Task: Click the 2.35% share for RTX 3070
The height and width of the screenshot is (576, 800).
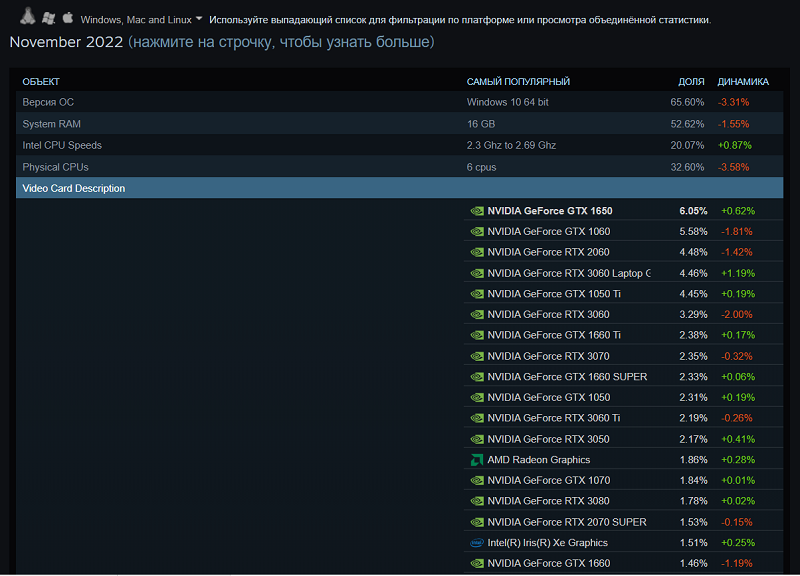Action: click(693, 356)
